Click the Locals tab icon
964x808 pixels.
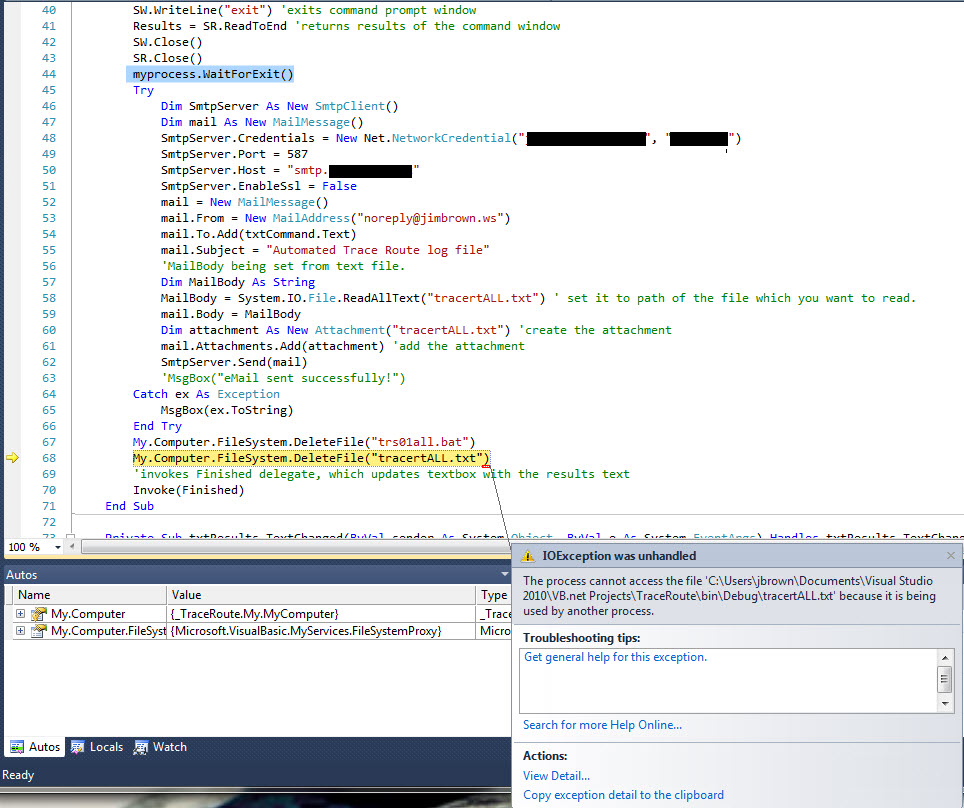(x=77, y=747)
